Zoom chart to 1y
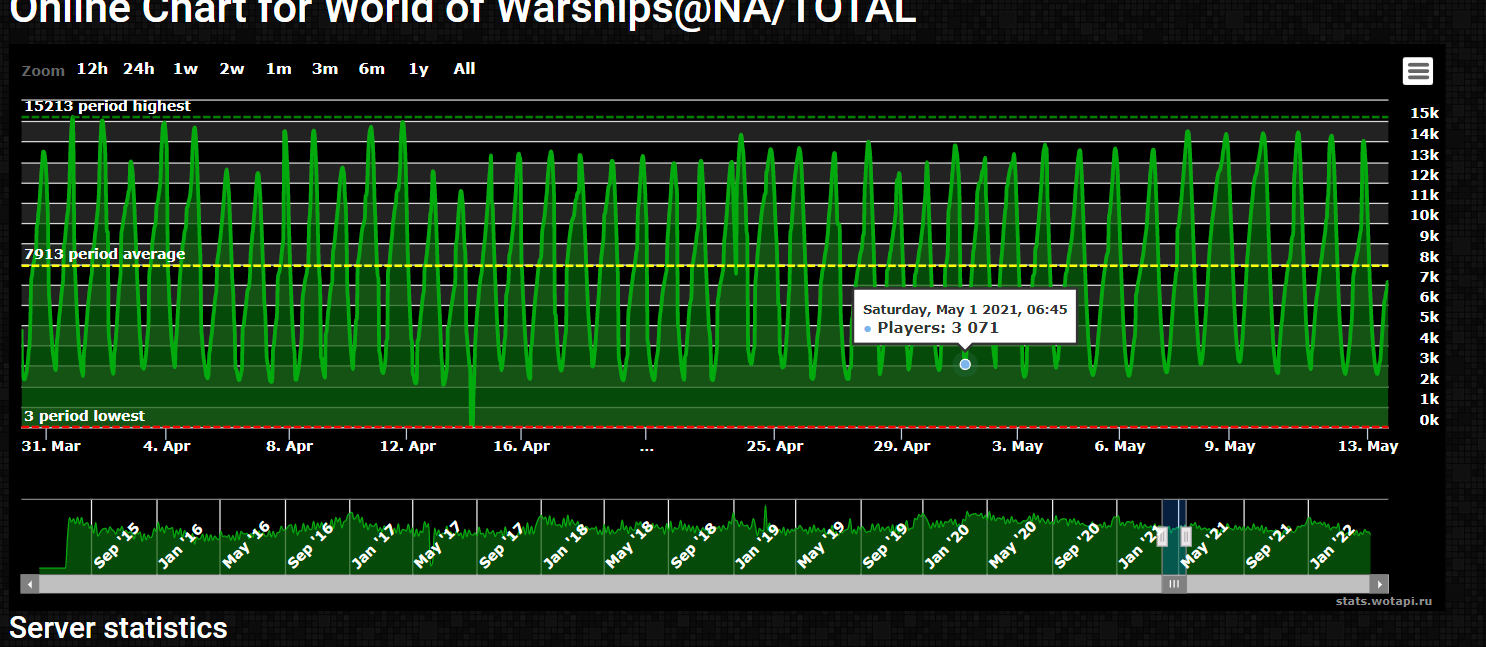This screenshot has height=647, width=1486. tap(418, 69)
